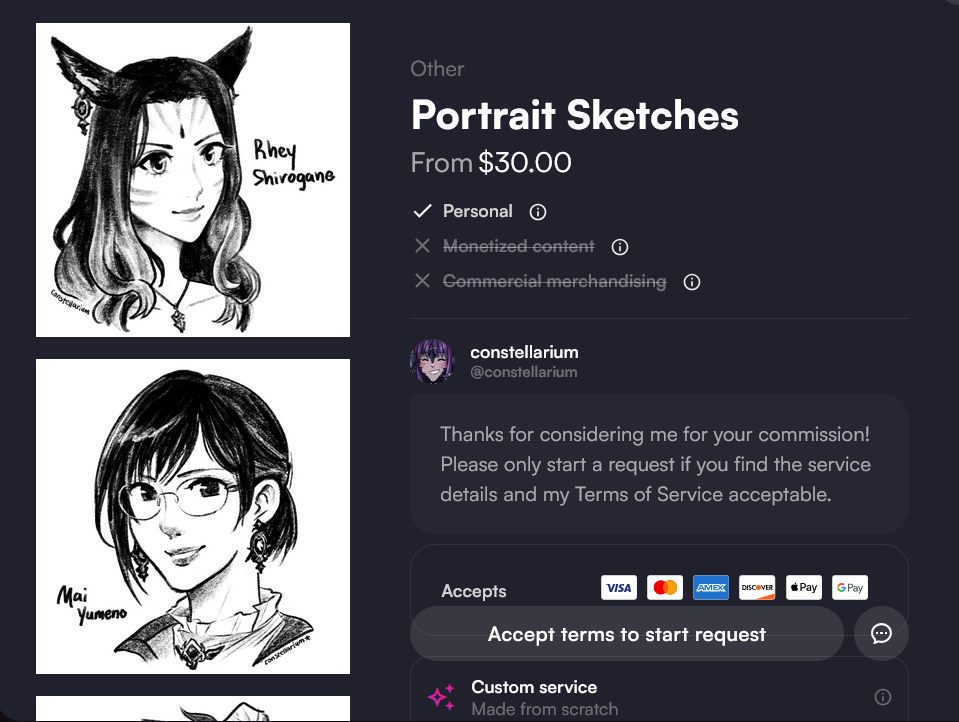Viewport: 959px width, 722px height.
Task: Click info icon beside Commercial merchandising
Action: (x=691, y=282)
